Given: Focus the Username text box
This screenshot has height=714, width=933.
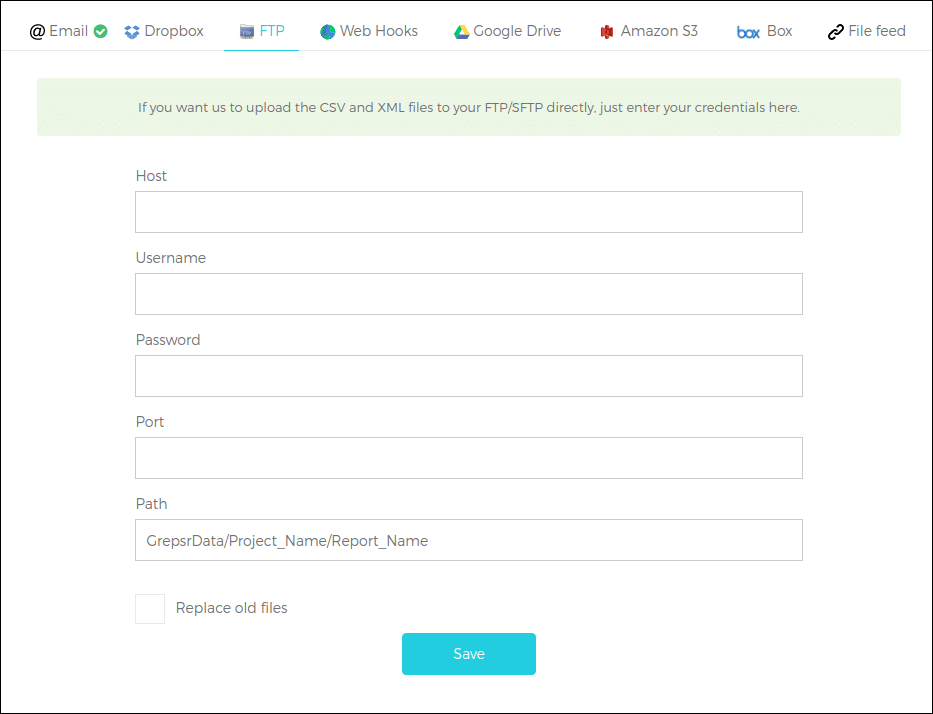Looking at the screenshot, I should (x=469, y=294).
